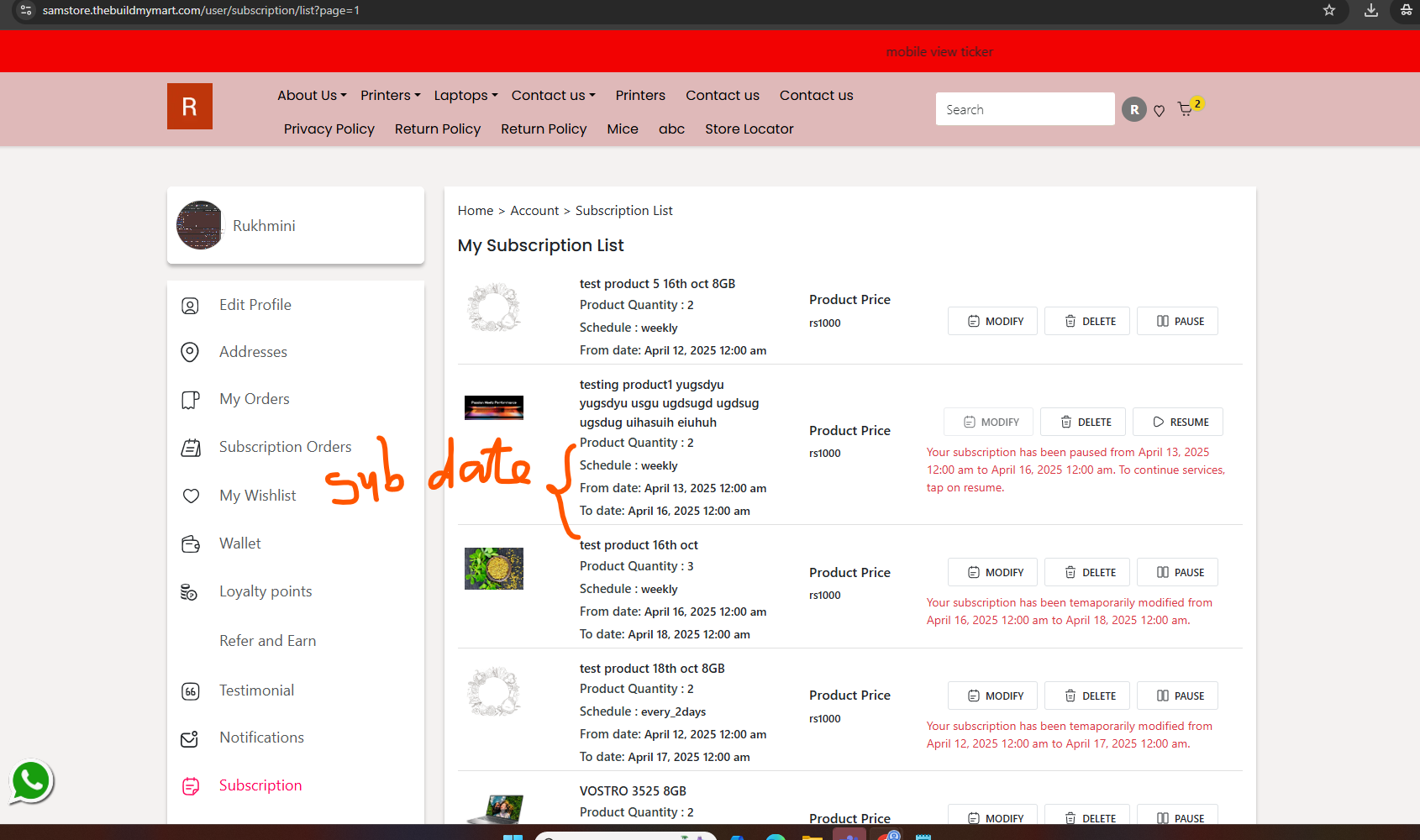Image resolution: width=1420 pixels, height=840 pixels.
Task: Open the test product 5 16th oct thumbnail
Action: click(494, 307)
